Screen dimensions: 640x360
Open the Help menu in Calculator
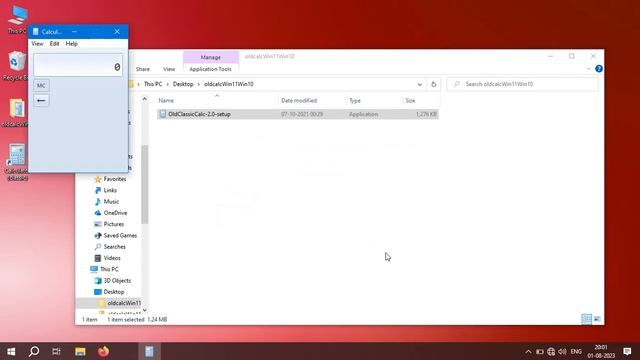click(x=71, y=44)
